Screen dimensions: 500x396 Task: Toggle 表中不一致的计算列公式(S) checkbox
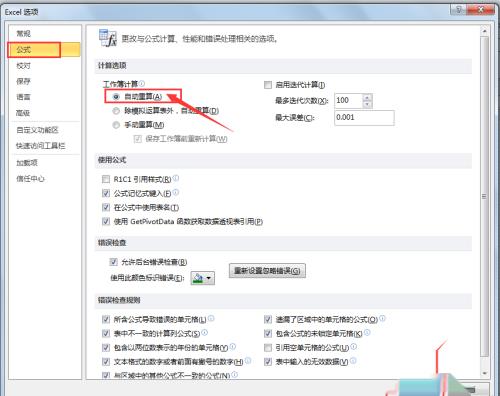(106, 333)
